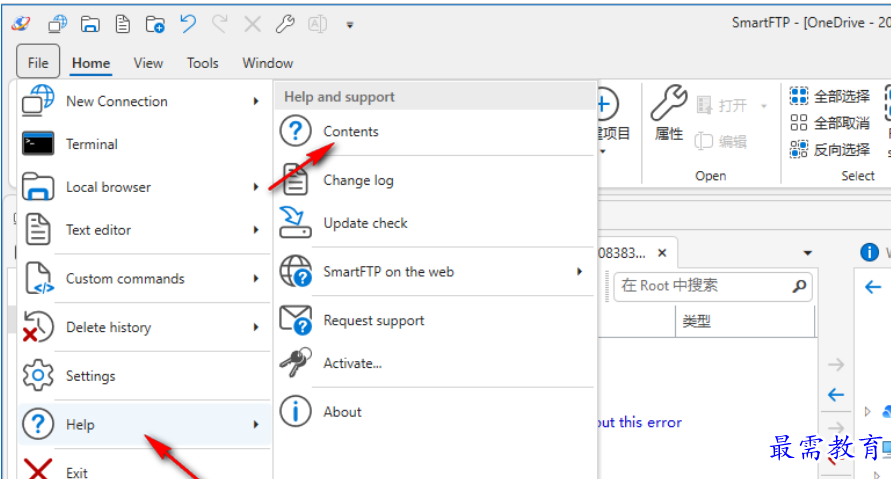Click the wrench properties icon in quick access toolbar
This screenshot has height=479, width=891.
[285, 24]
